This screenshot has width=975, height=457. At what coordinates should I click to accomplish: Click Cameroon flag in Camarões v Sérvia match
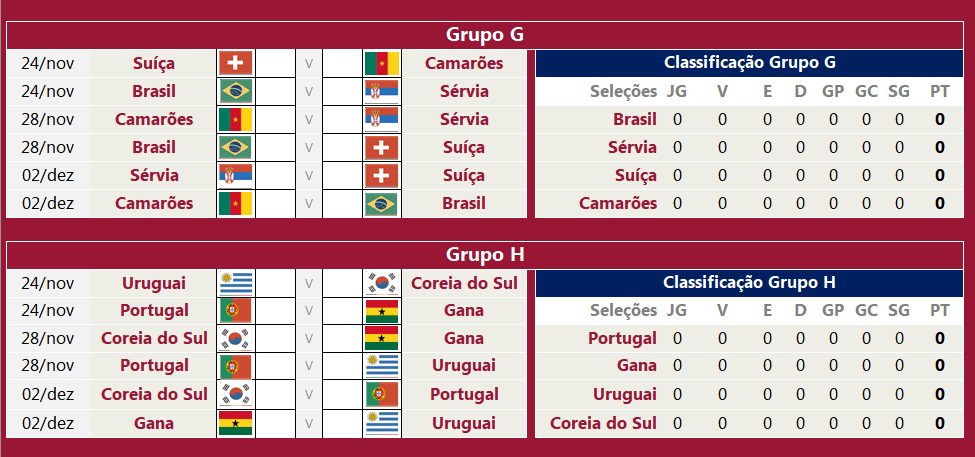[236, 119]
